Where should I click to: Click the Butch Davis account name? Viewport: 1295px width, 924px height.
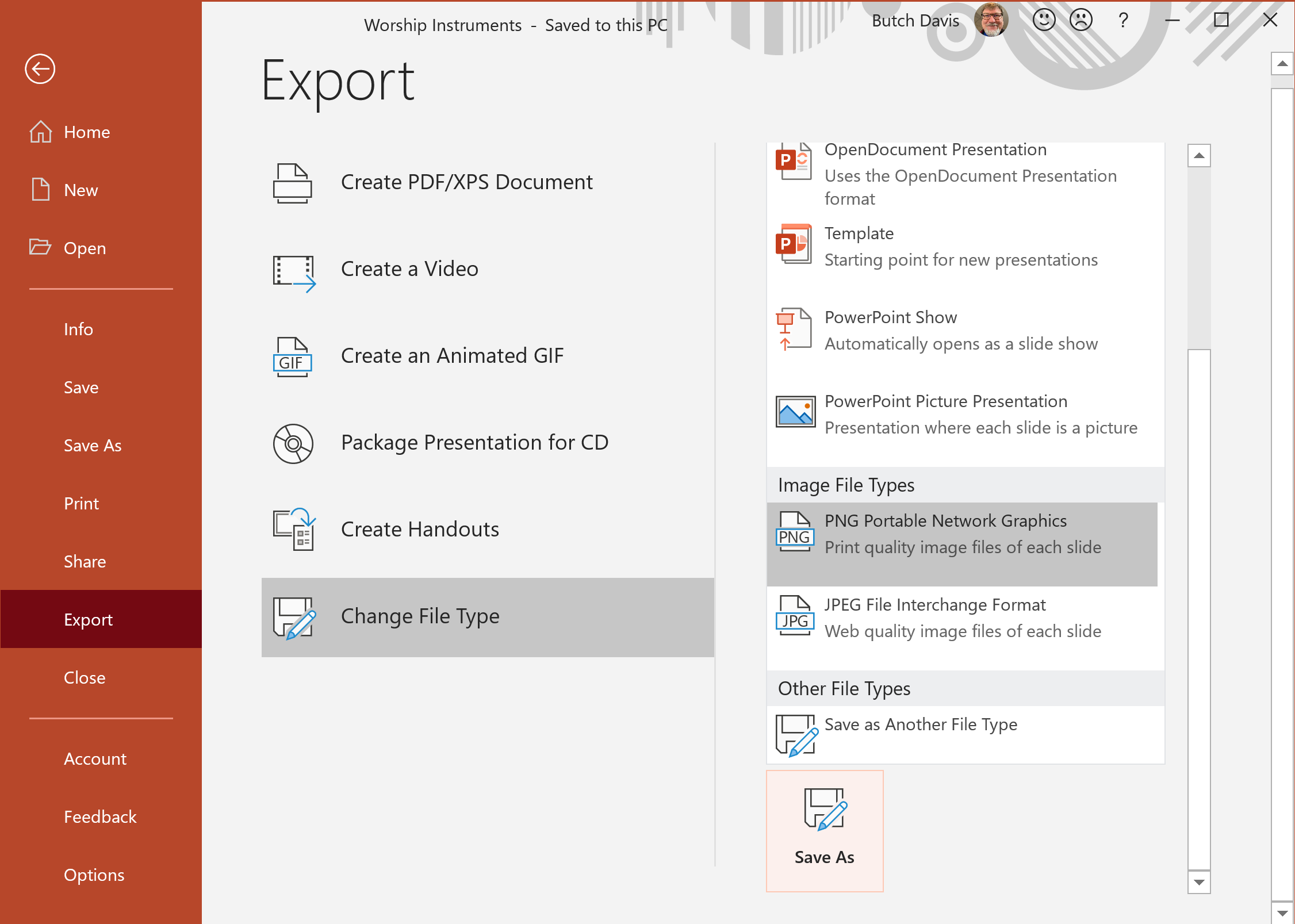[915, 21]
